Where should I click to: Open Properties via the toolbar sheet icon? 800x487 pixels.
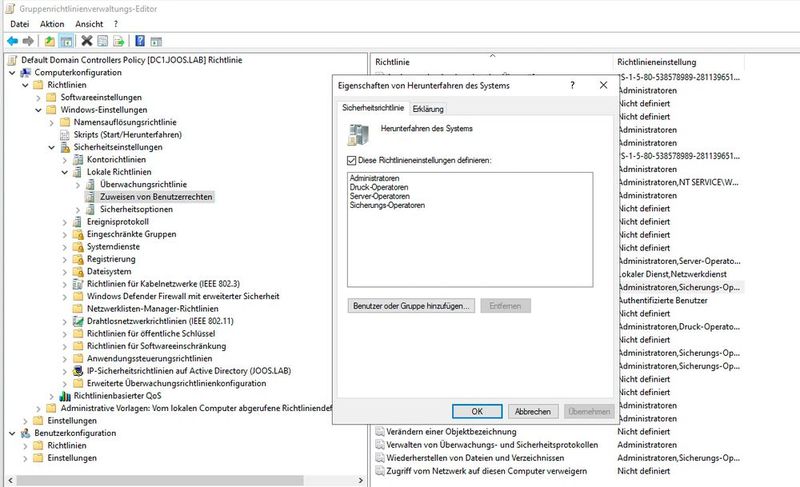coord(103,41)
